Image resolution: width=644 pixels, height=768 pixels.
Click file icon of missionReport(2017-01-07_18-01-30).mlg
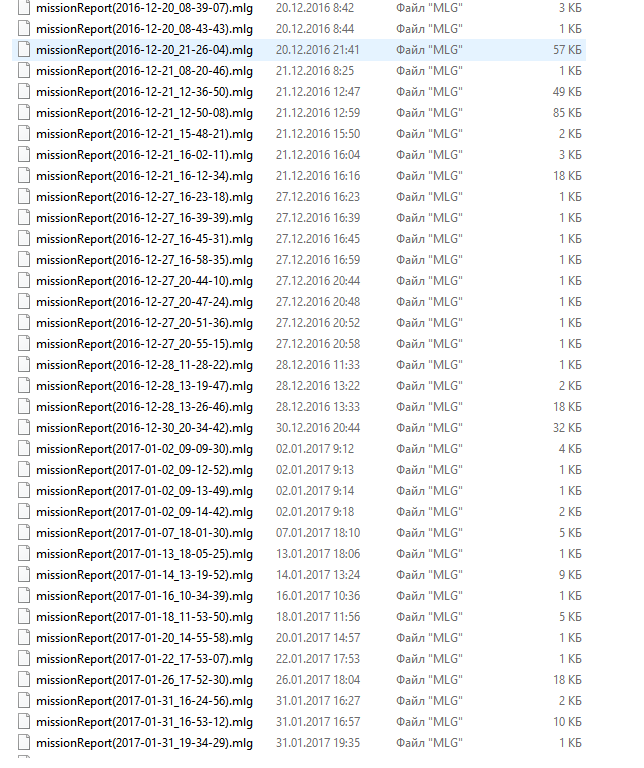pyautogui.click(x=24, y=533)
